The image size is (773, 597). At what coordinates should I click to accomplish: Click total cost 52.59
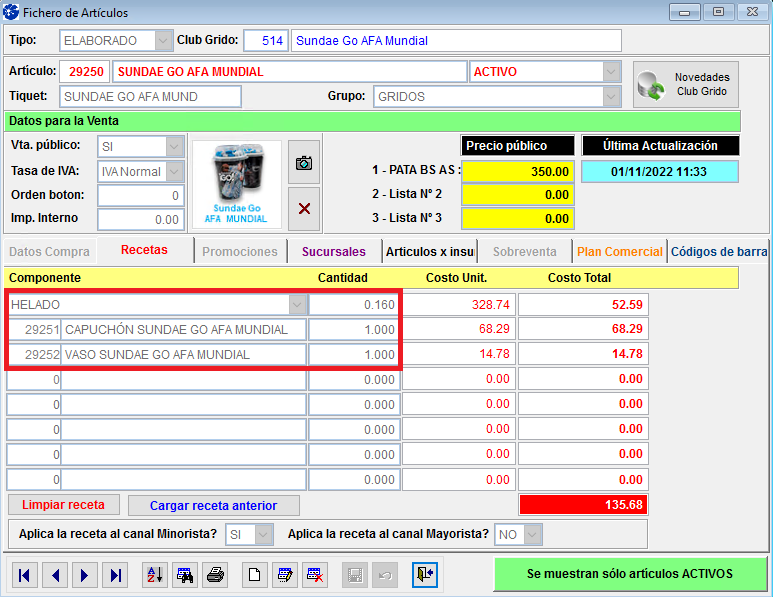(583, 305)
